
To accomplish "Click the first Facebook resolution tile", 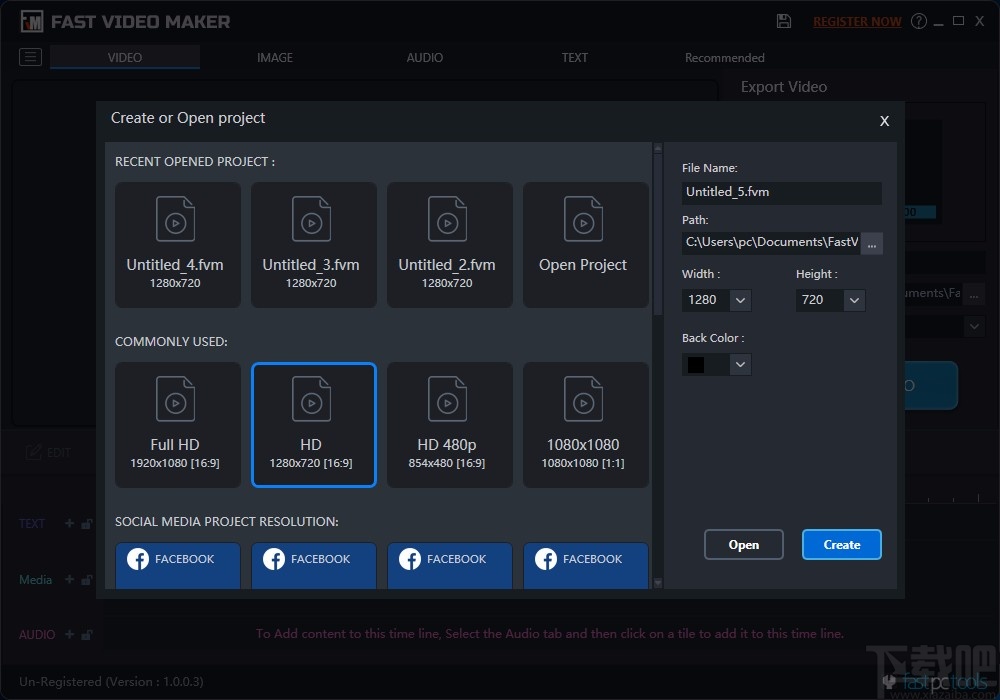I will click(178, 565).
